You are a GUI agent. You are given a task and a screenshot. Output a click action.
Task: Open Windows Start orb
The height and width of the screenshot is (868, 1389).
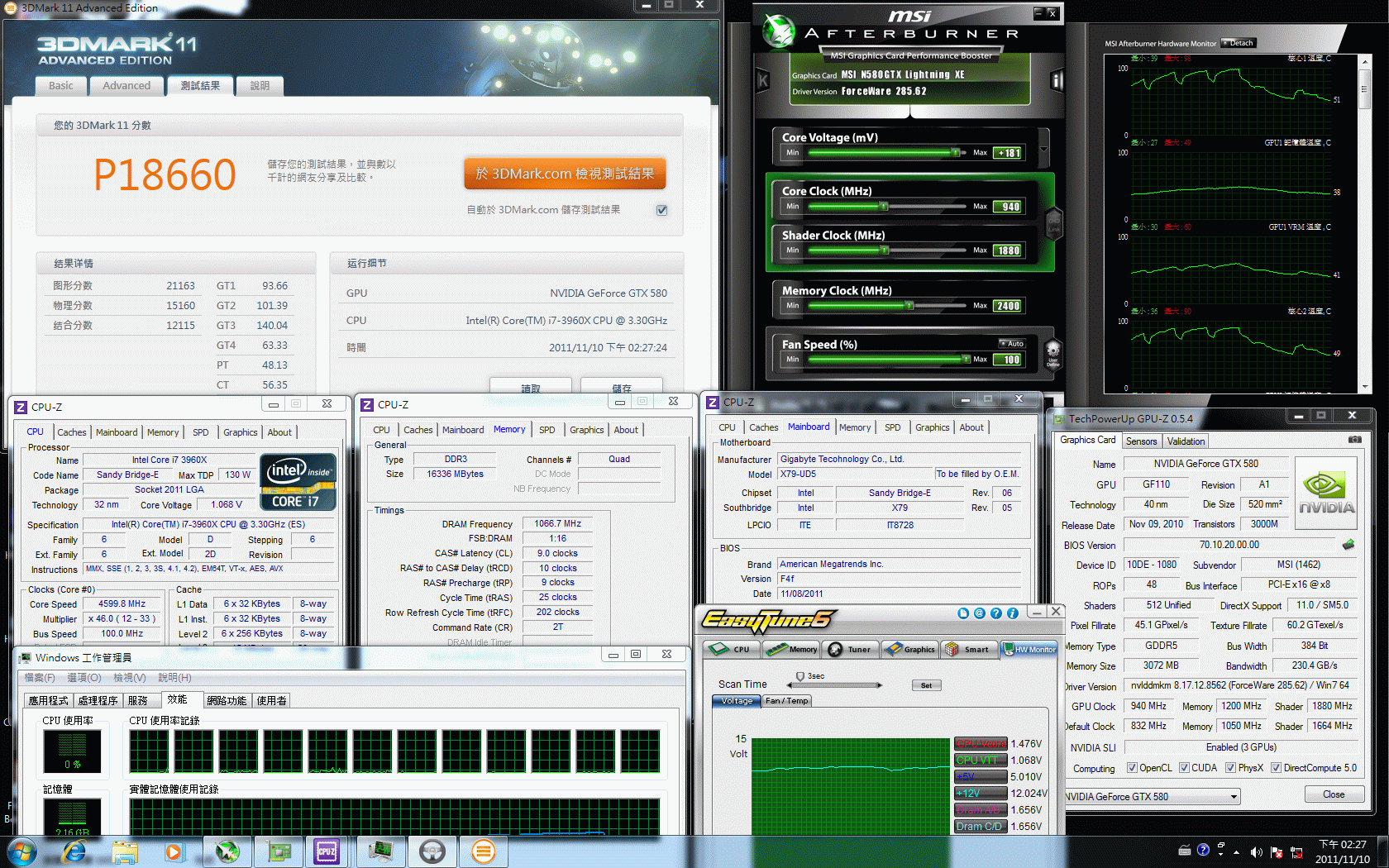point(21,851)
